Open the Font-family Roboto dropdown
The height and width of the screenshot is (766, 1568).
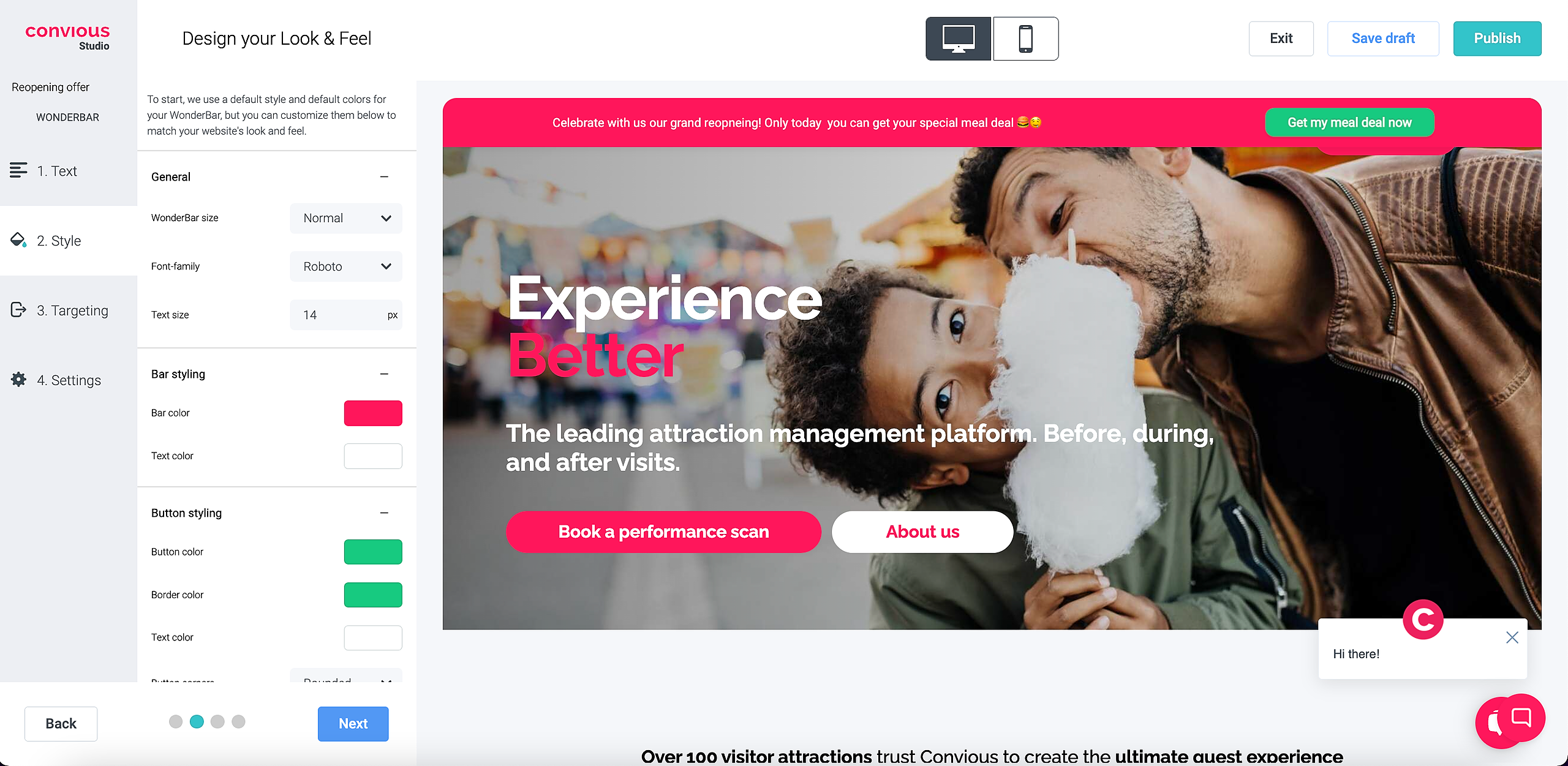coord(346,266)
